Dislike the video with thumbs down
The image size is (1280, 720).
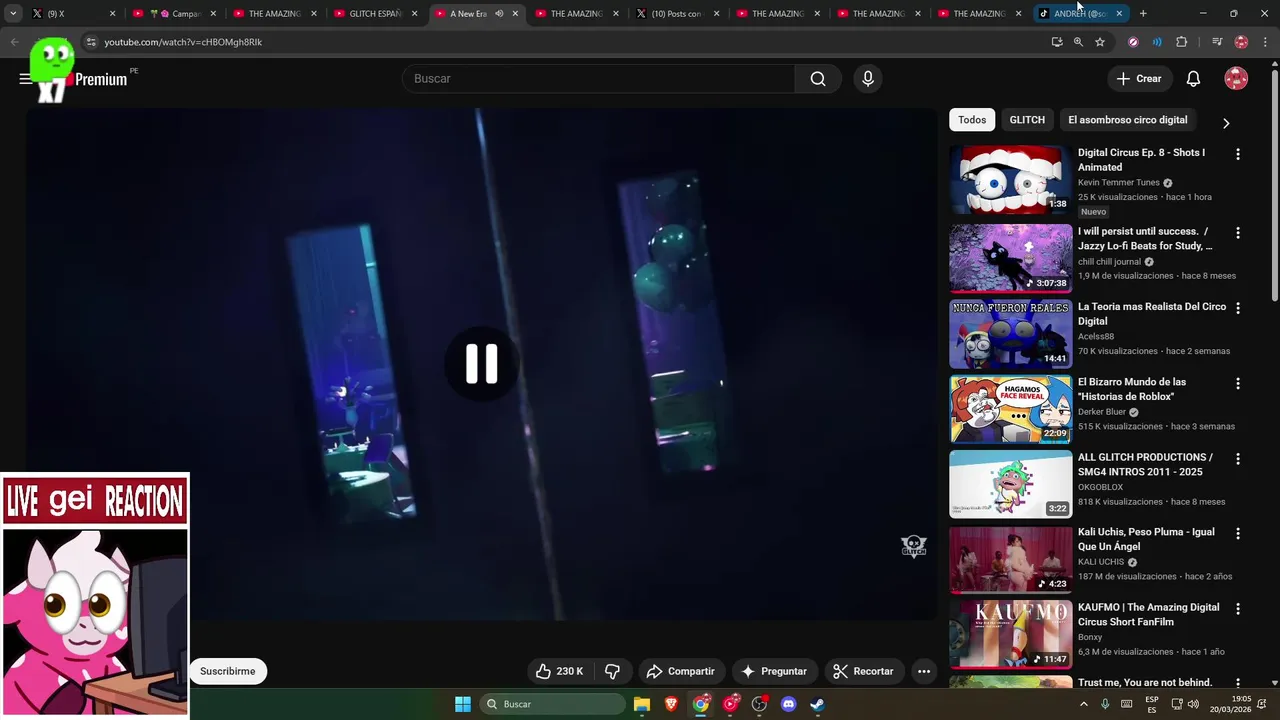point(613,671)
